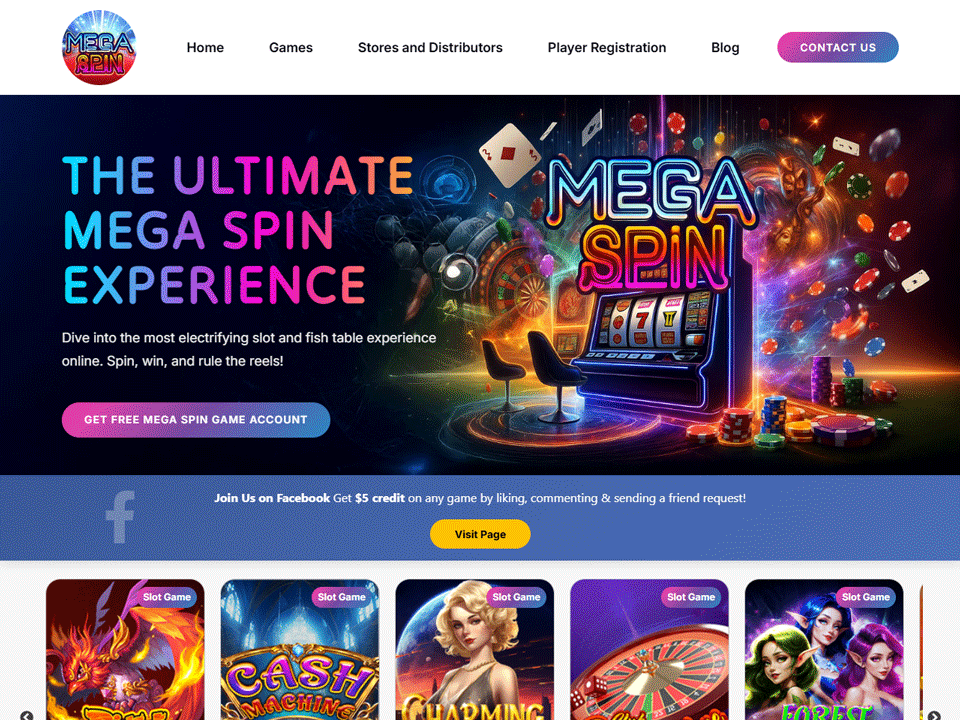The width and height of the screenshot is (960, 720).
Task: Go to the previous game carousel slide
Action: pos(26,715)
